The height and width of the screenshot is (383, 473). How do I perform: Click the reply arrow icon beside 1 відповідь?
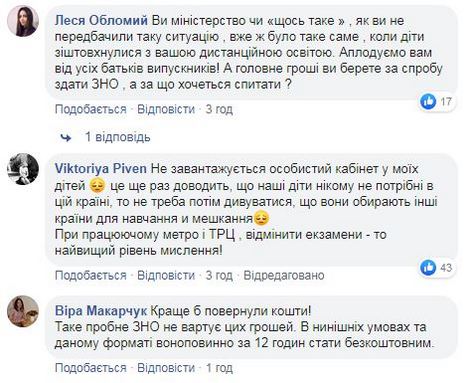(66, 137)
